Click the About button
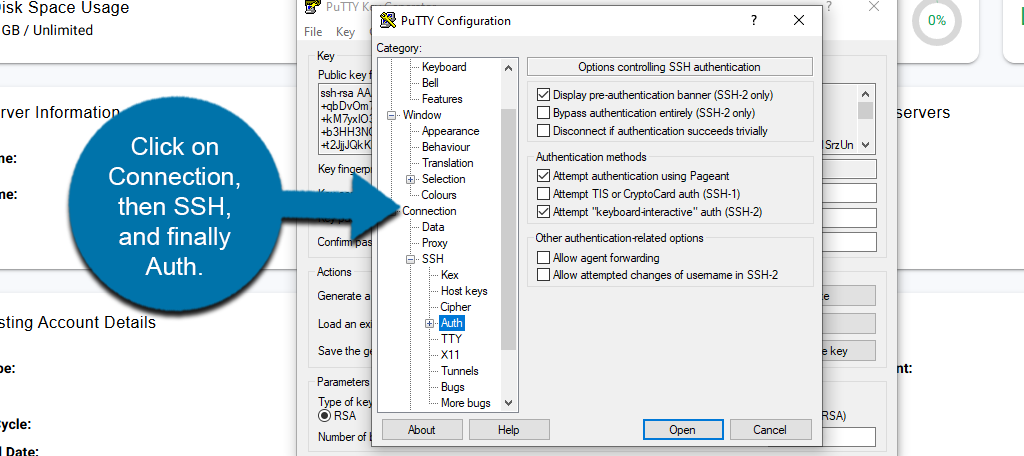Viewport: 1024px width, 456px height. (421, 430)
